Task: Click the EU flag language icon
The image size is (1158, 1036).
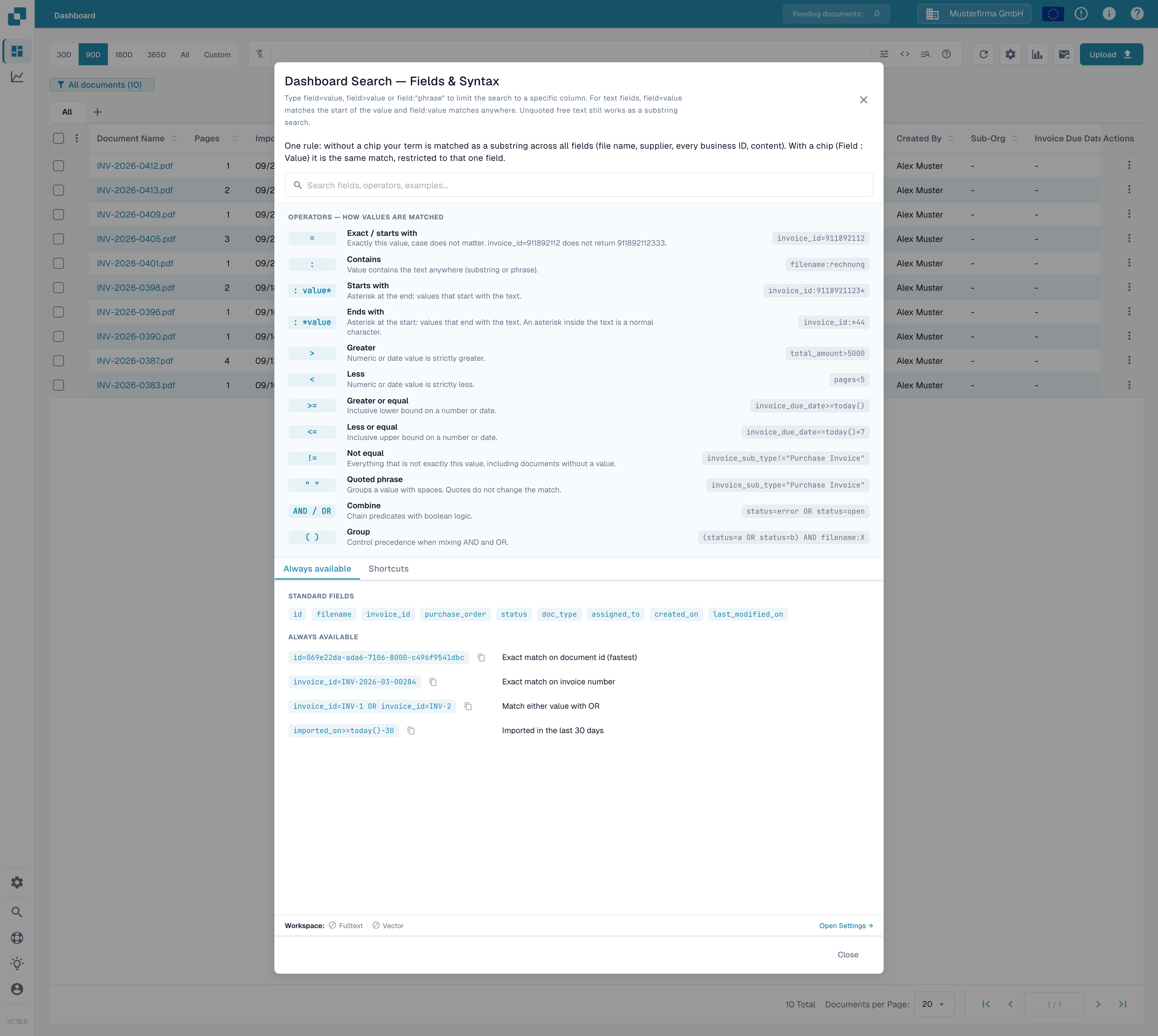Action: point(1053,14)
